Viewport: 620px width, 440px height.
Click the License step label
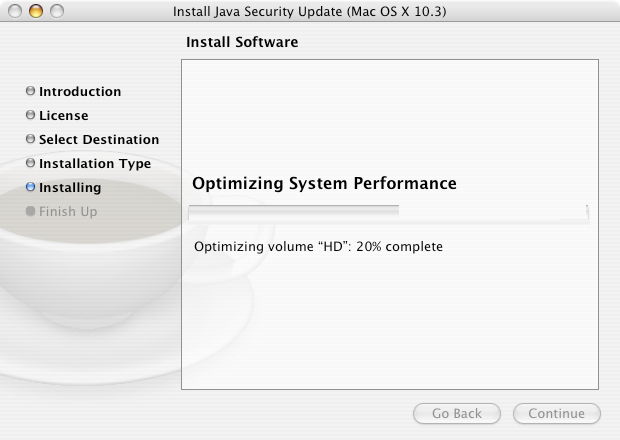pyautogui.click(x=63, y=116)
